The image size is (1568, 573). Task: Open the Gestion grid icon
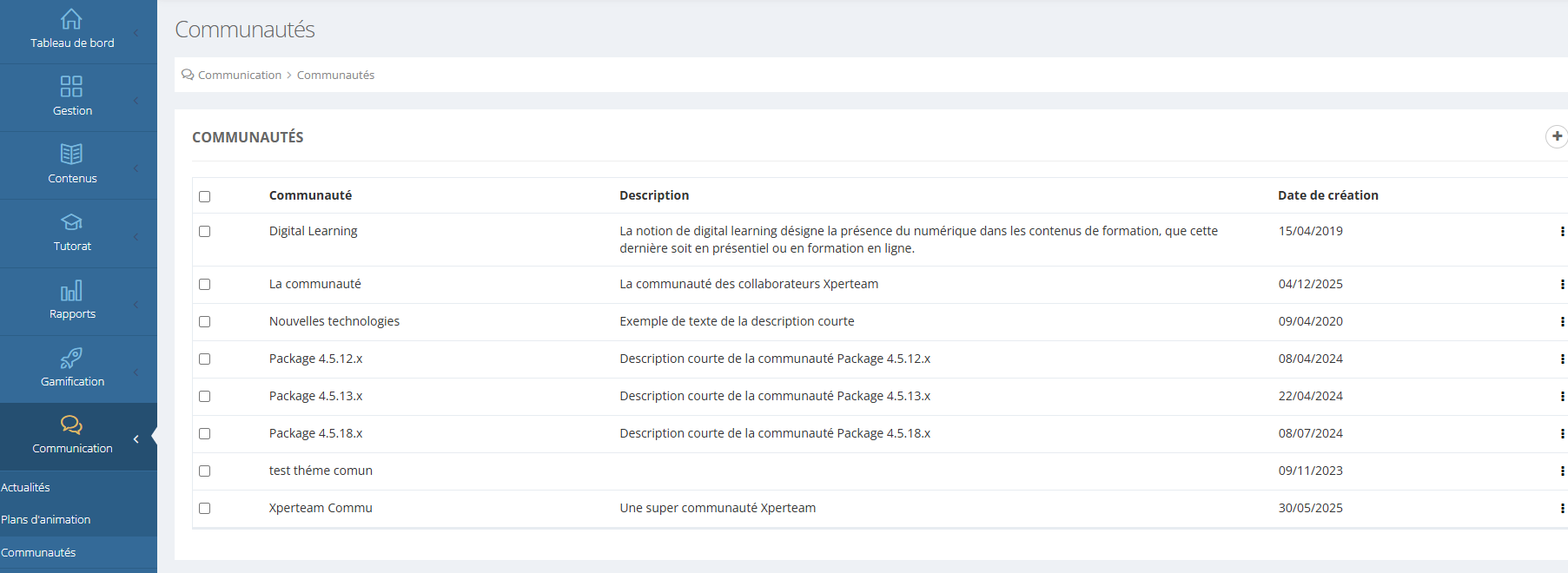point(71,86)
